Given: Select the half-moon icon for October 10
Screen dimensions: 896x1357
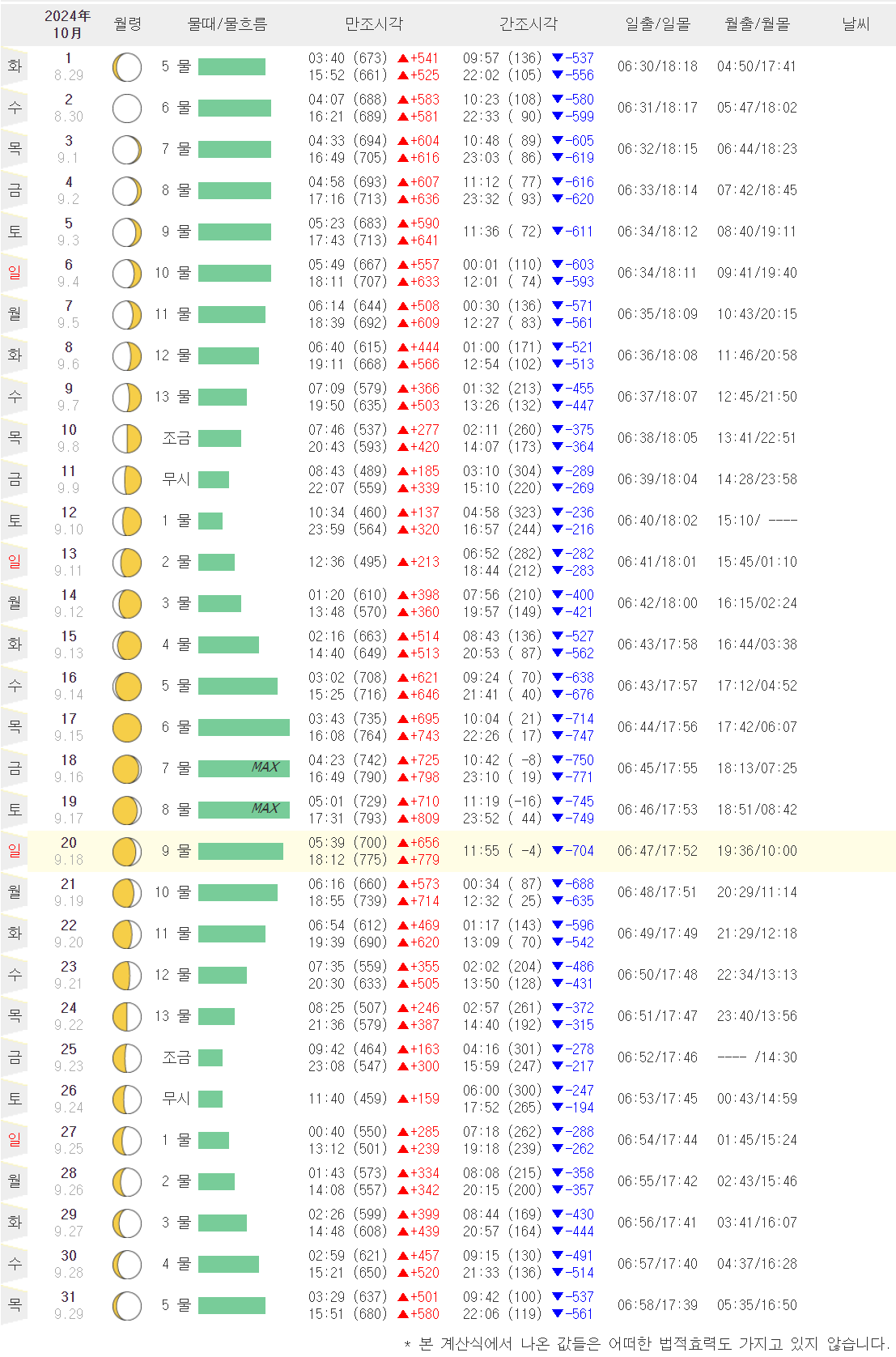Looking at the screenshot, I should coord(127,439).
